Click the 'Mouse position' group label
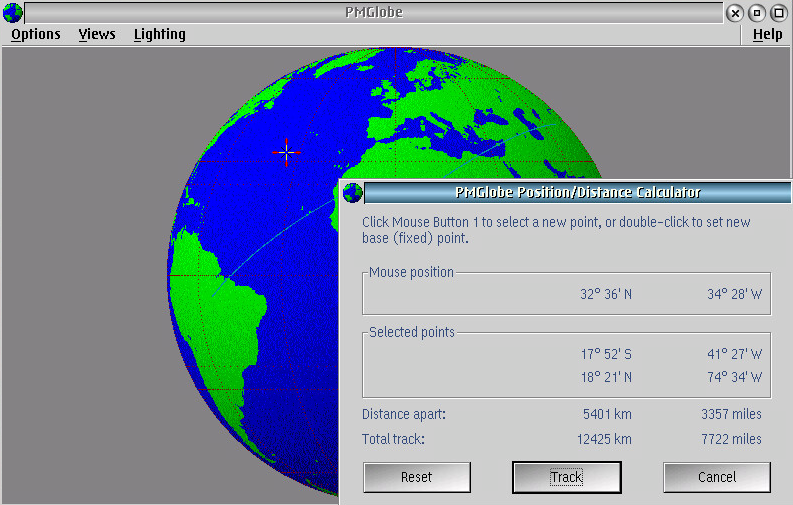Screen dimensions: 793x505 (x=411, y=272)
